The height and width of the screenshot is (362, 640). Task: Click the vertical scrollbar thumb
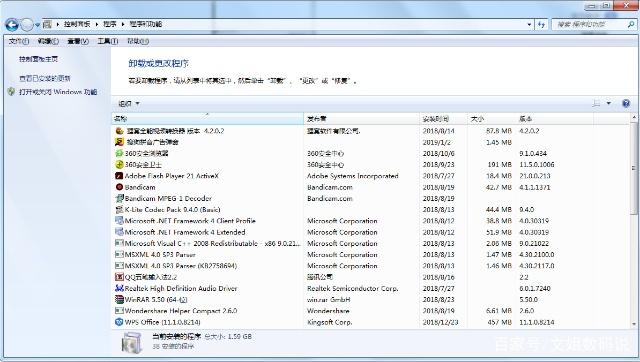(634, 168)
